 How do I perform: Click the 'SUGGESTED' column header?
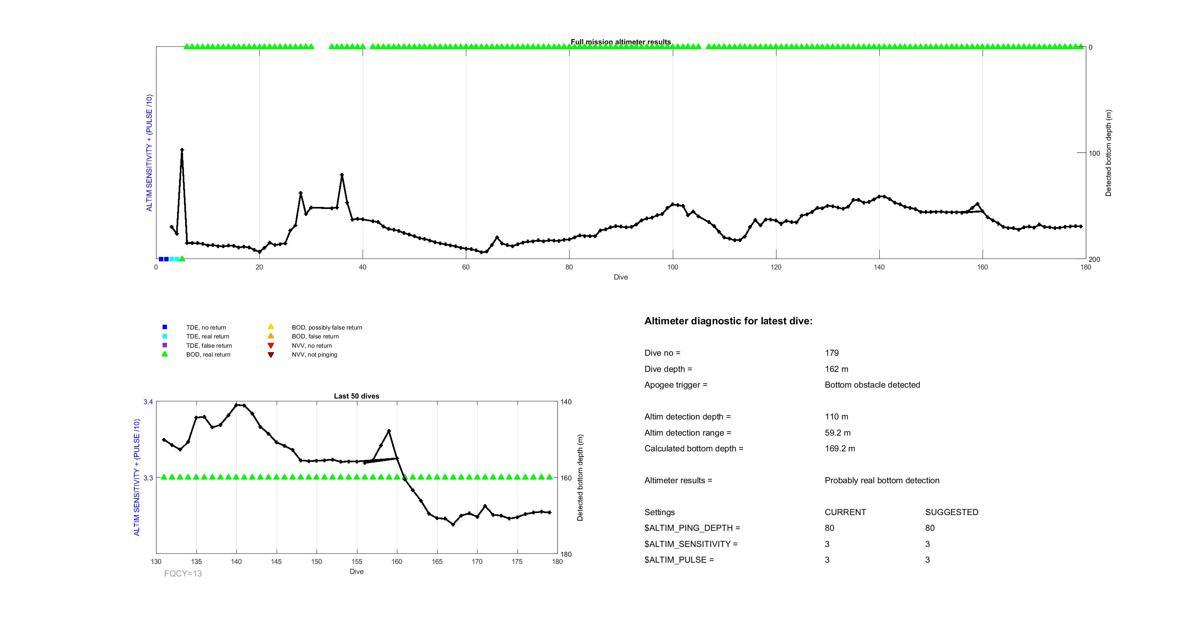tap(952, 512)
